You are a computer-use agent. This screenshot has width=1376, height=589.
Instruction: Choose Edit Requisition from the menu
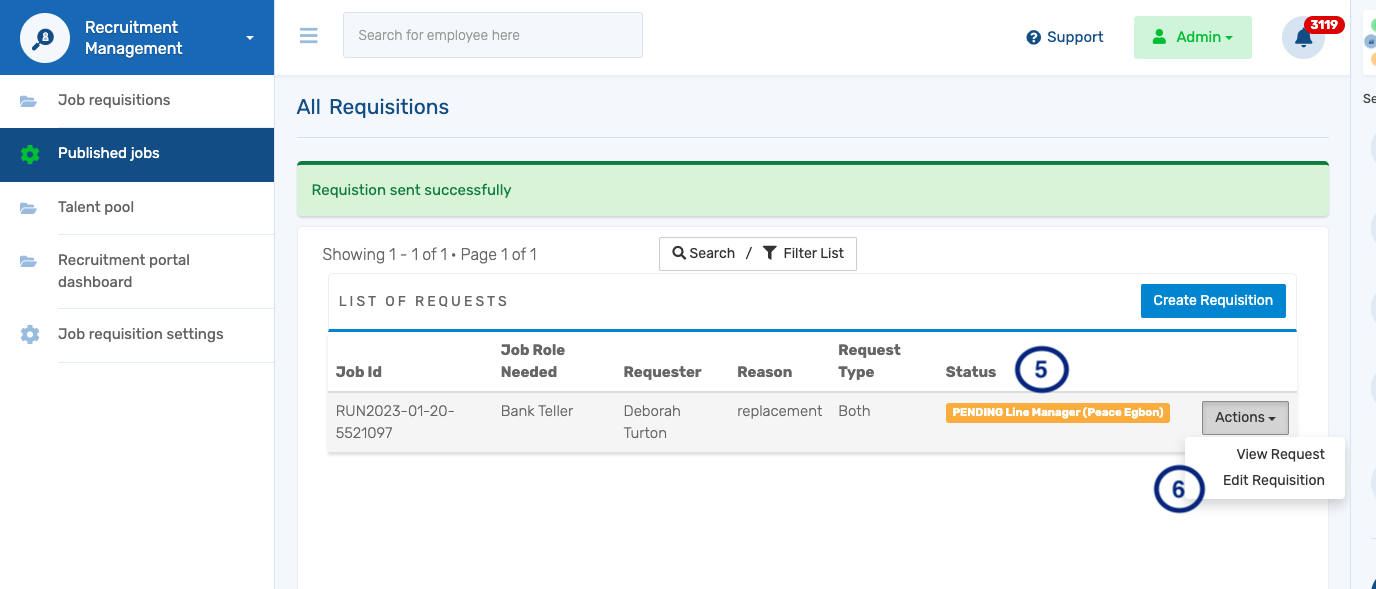[1274, 480]
